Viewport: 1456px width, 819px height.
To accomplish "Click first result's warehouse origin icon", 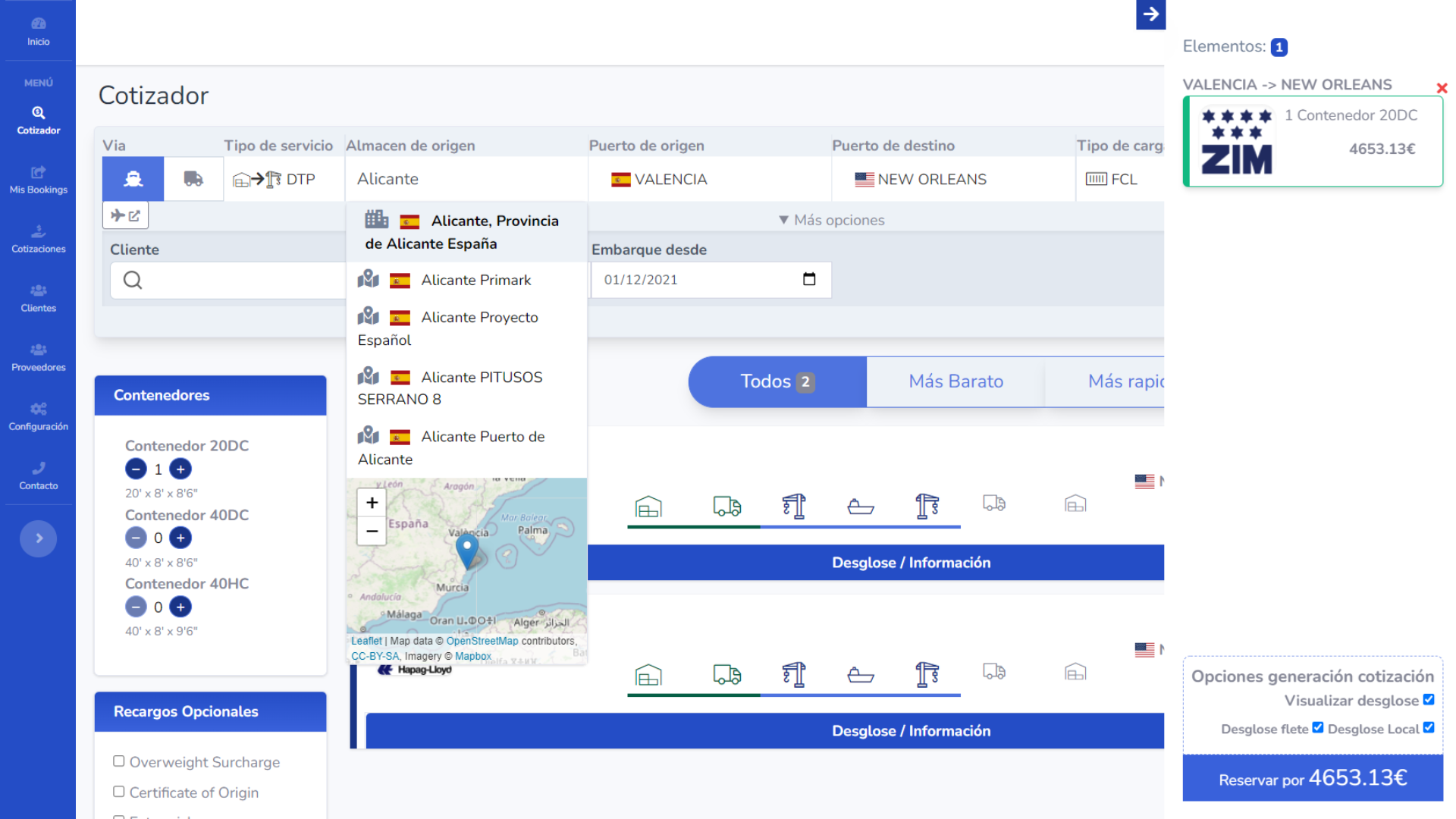I will click(648, 506).
